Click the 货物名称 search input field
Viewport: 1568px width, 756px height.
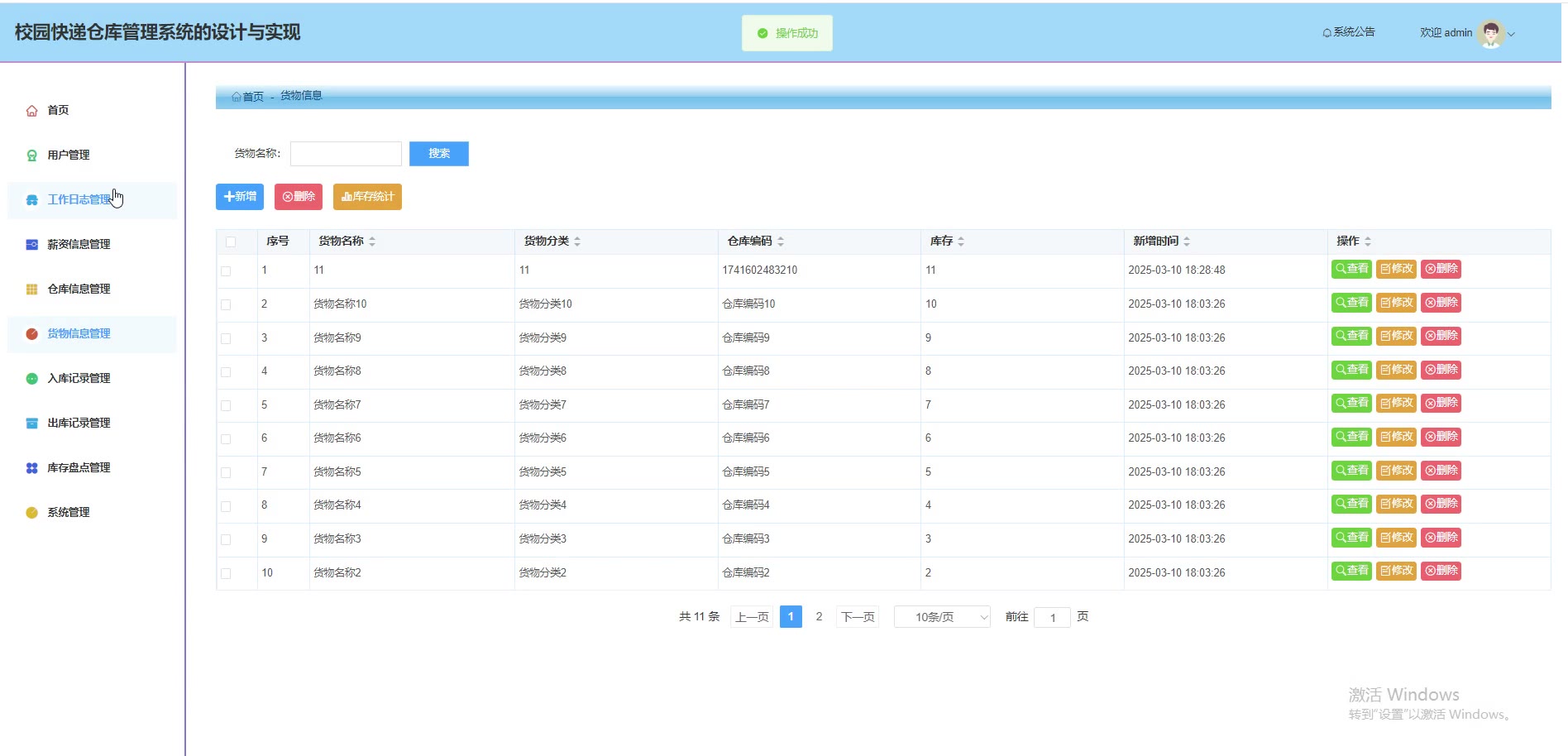pos(346,154)
